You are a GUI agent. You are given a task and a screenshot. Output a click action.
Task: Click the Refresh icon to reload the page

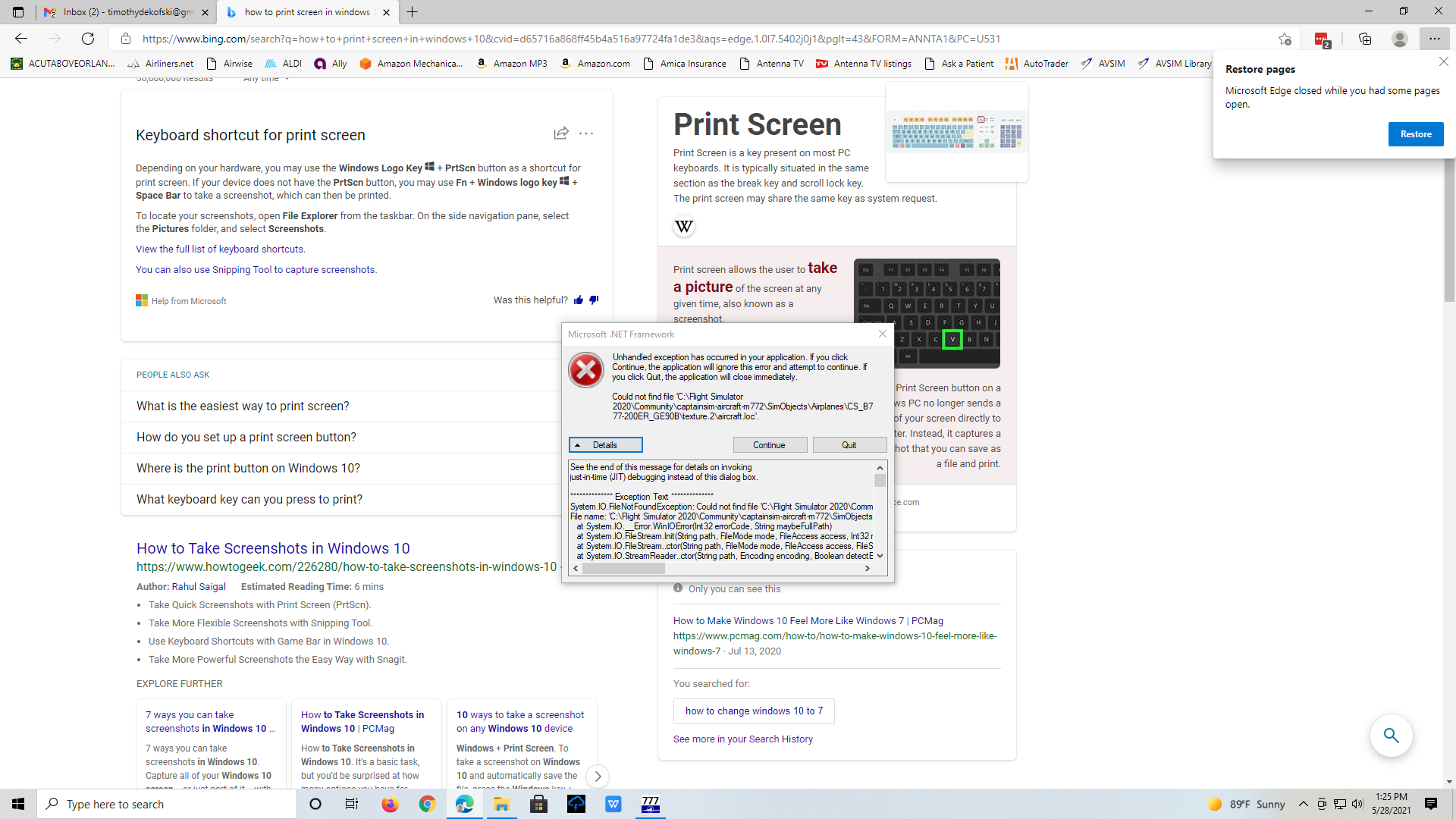tap(88, 39)
